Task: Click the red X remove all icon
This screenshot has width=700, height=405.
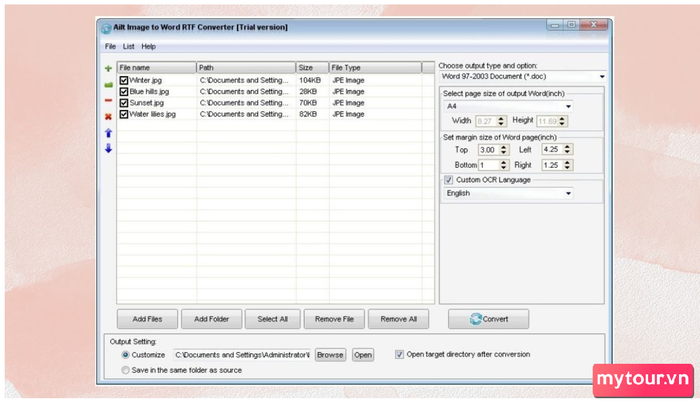Action: [108, 117]
